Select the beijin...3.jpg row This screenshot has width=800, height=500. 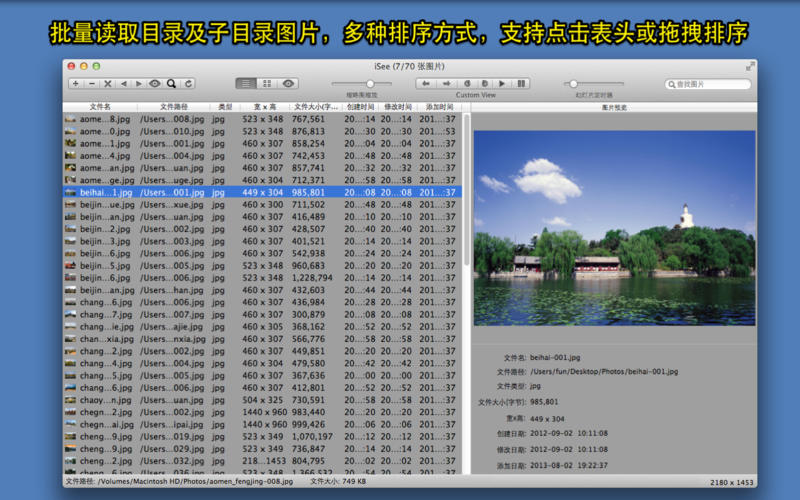click(262, 241)
